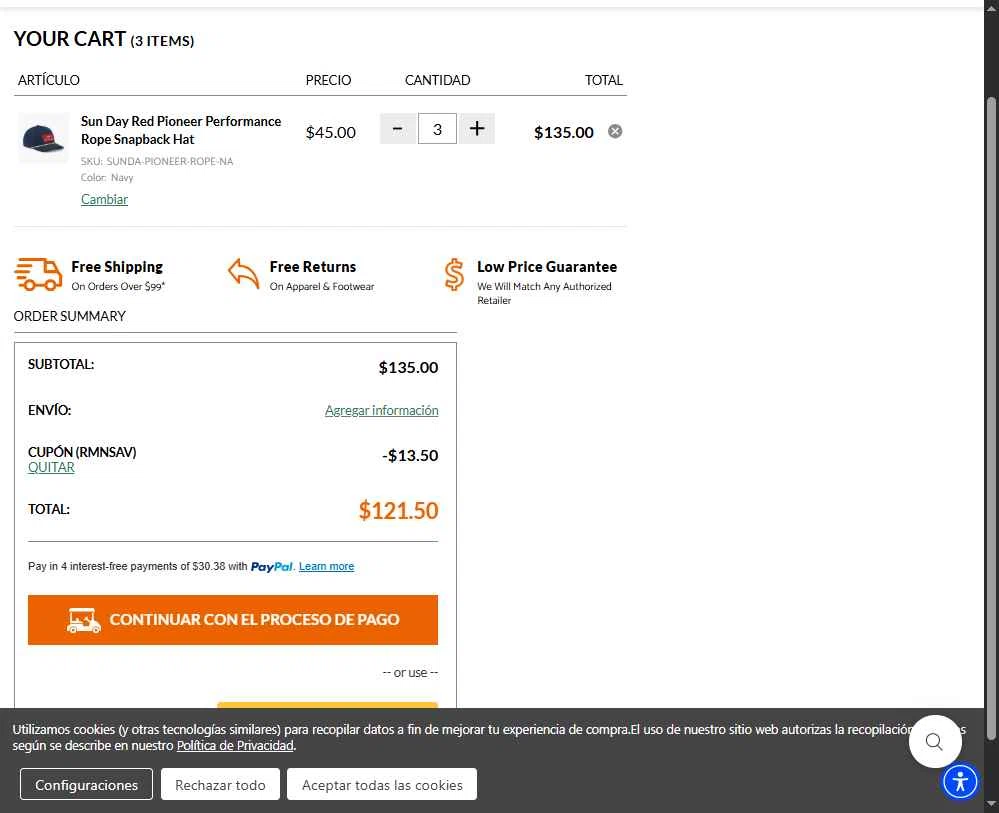Image resolution: width=999 pixels, height=813 pixels.
Task: Click the Free Returns arrow icon
Action: point(243,274)
